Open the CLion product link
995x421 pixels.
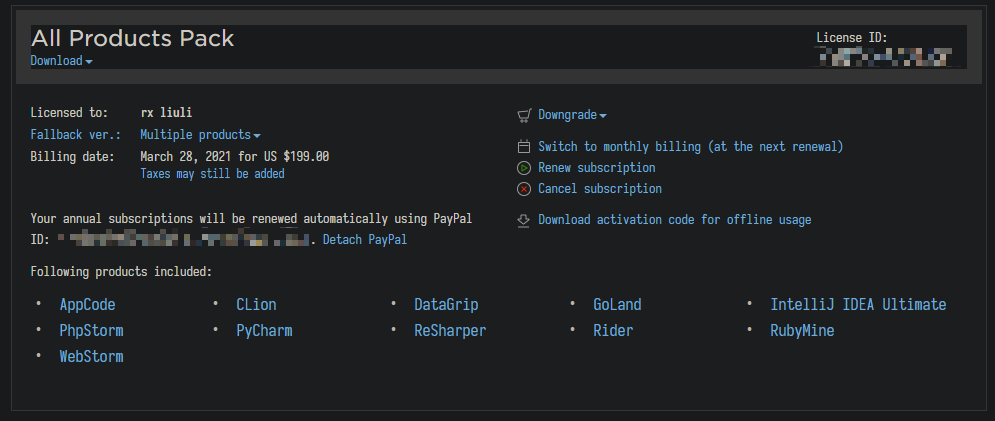point(256,305)
